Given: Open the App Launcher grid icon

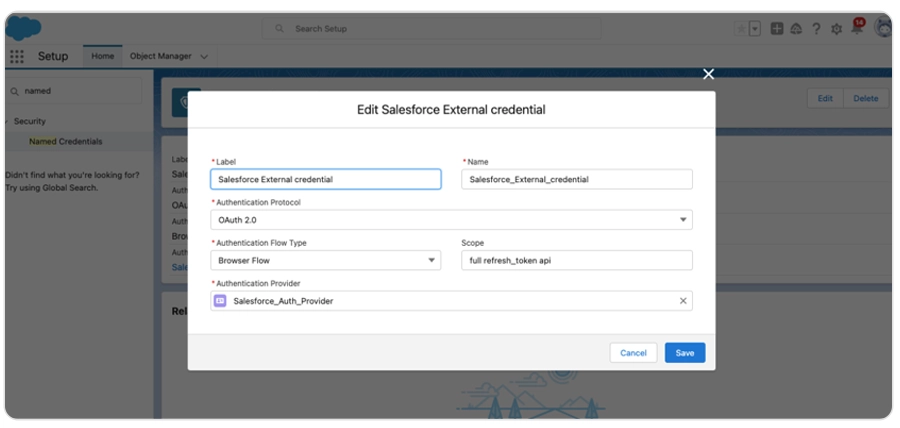Looking at the screenshot, I should pyautogui.click(x=17, y=57).
